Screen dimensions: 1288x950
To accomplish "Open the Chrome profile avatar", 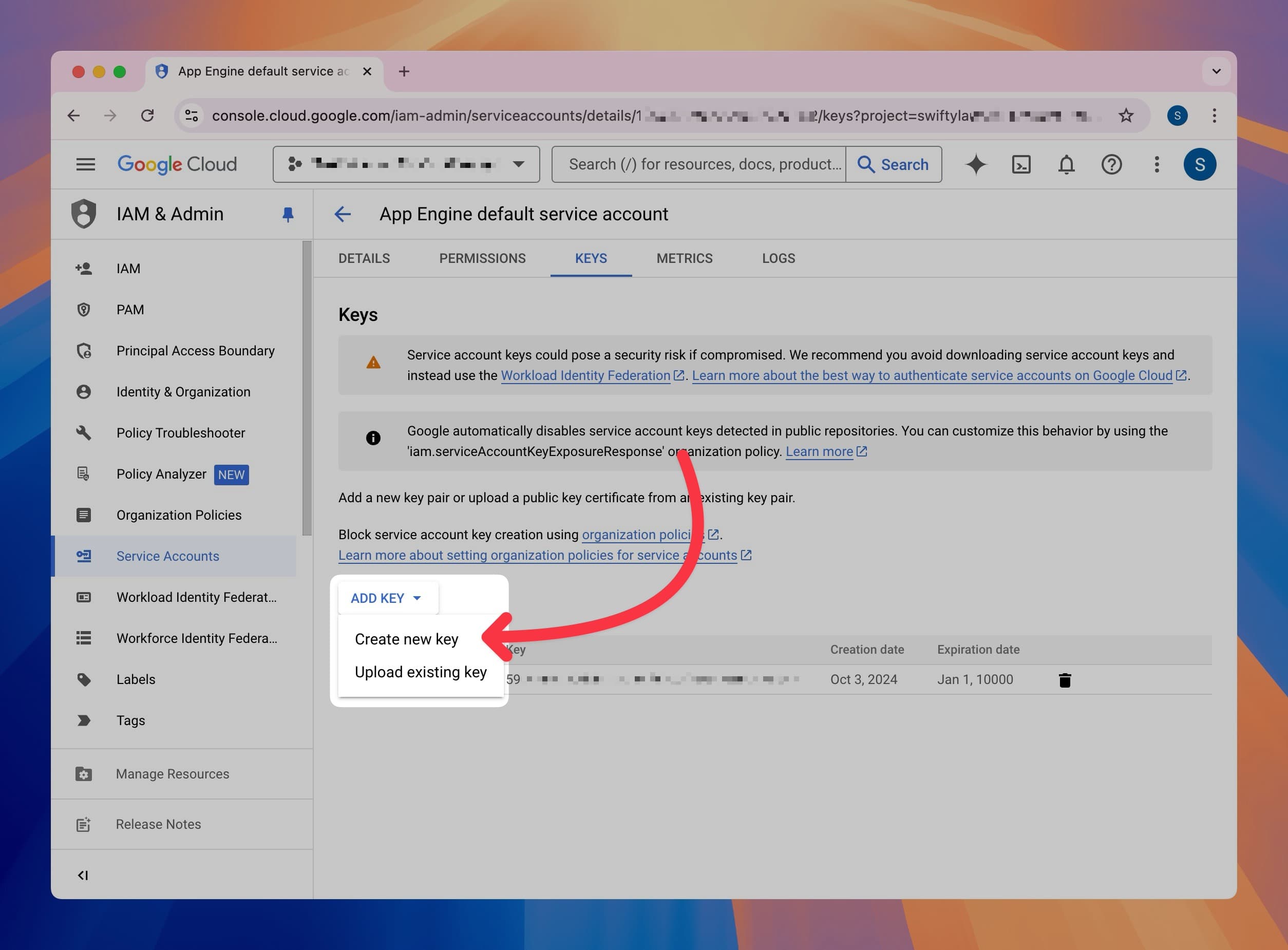I will tap(1177, 116).
